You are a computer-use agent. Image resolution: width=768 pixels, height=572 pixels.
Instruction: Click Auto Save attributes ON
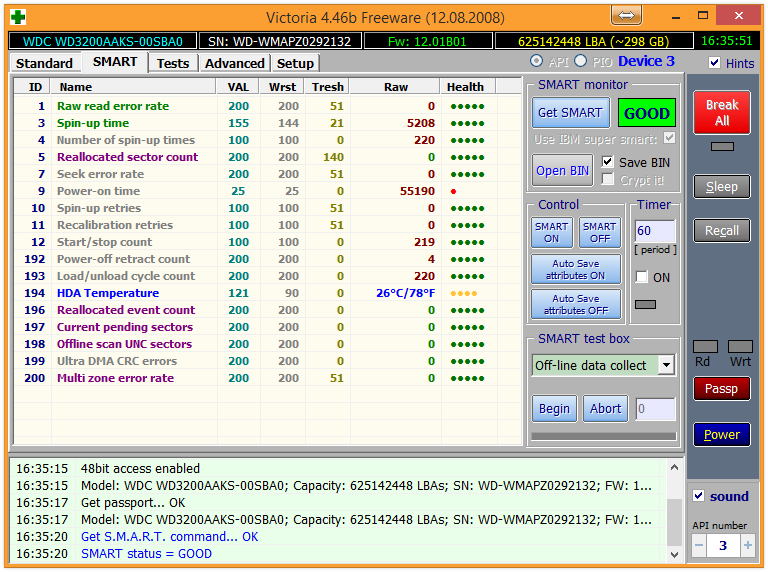pyautogui.click(x=576, y=269)
